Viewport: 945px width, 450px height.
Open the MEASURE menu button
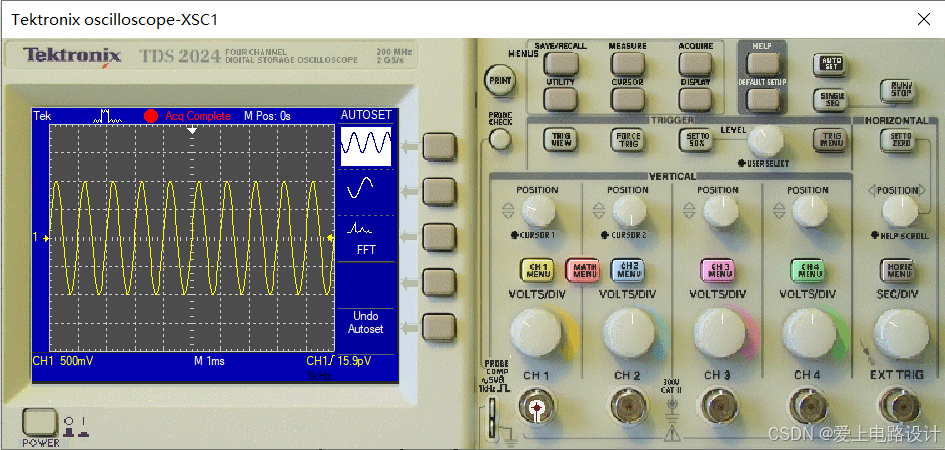tap(628, 64)
